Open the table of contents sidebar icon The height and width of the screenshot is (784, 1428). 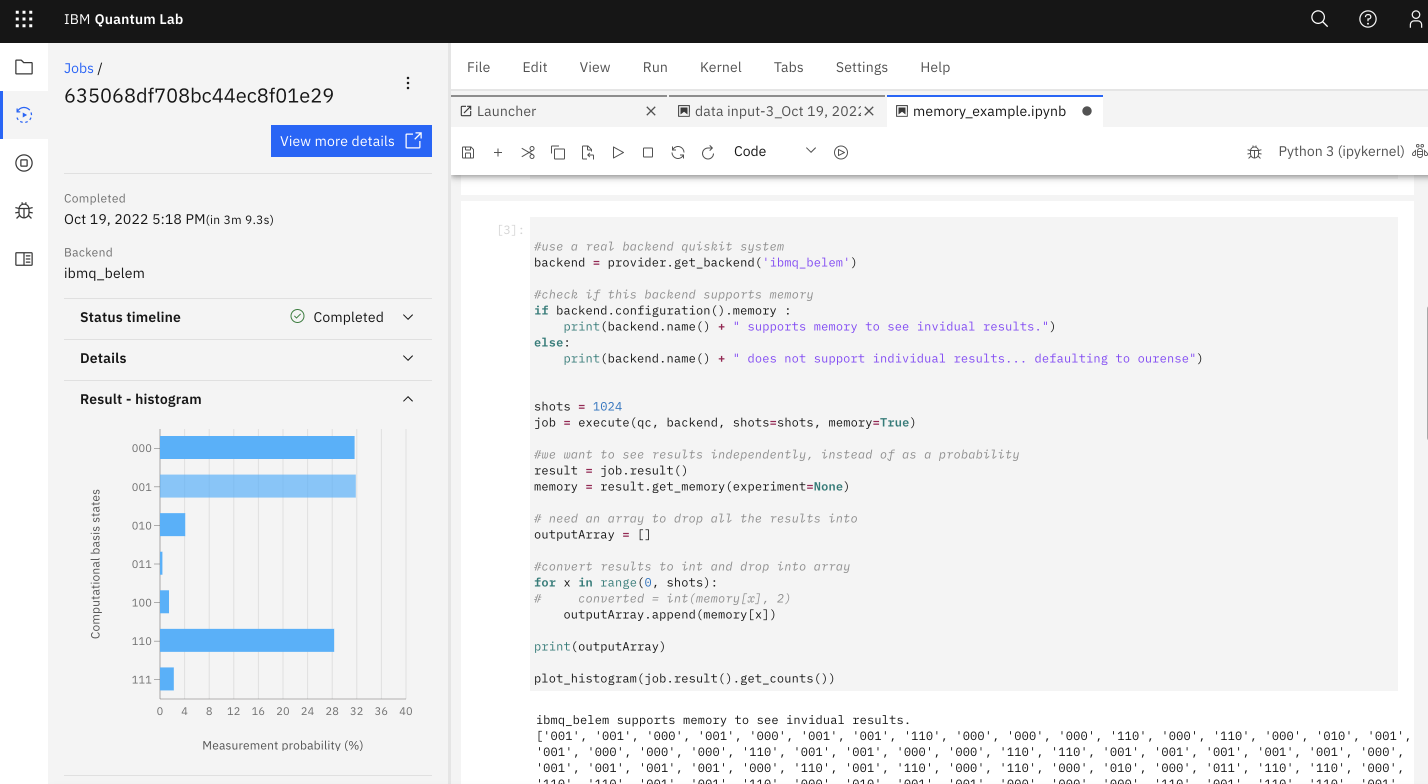pyautogui.click(x=24, y=259)
